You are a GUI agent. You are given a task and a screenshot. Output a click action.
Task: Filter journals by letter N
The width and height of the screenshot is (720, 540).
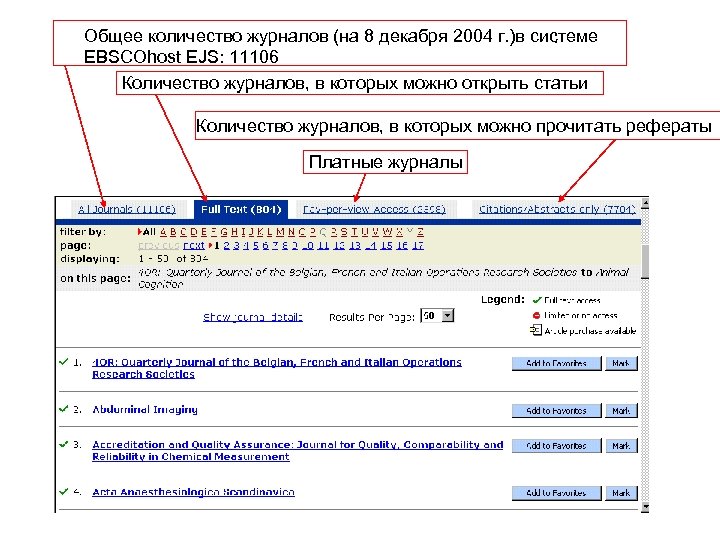click(x=292, y=232)
